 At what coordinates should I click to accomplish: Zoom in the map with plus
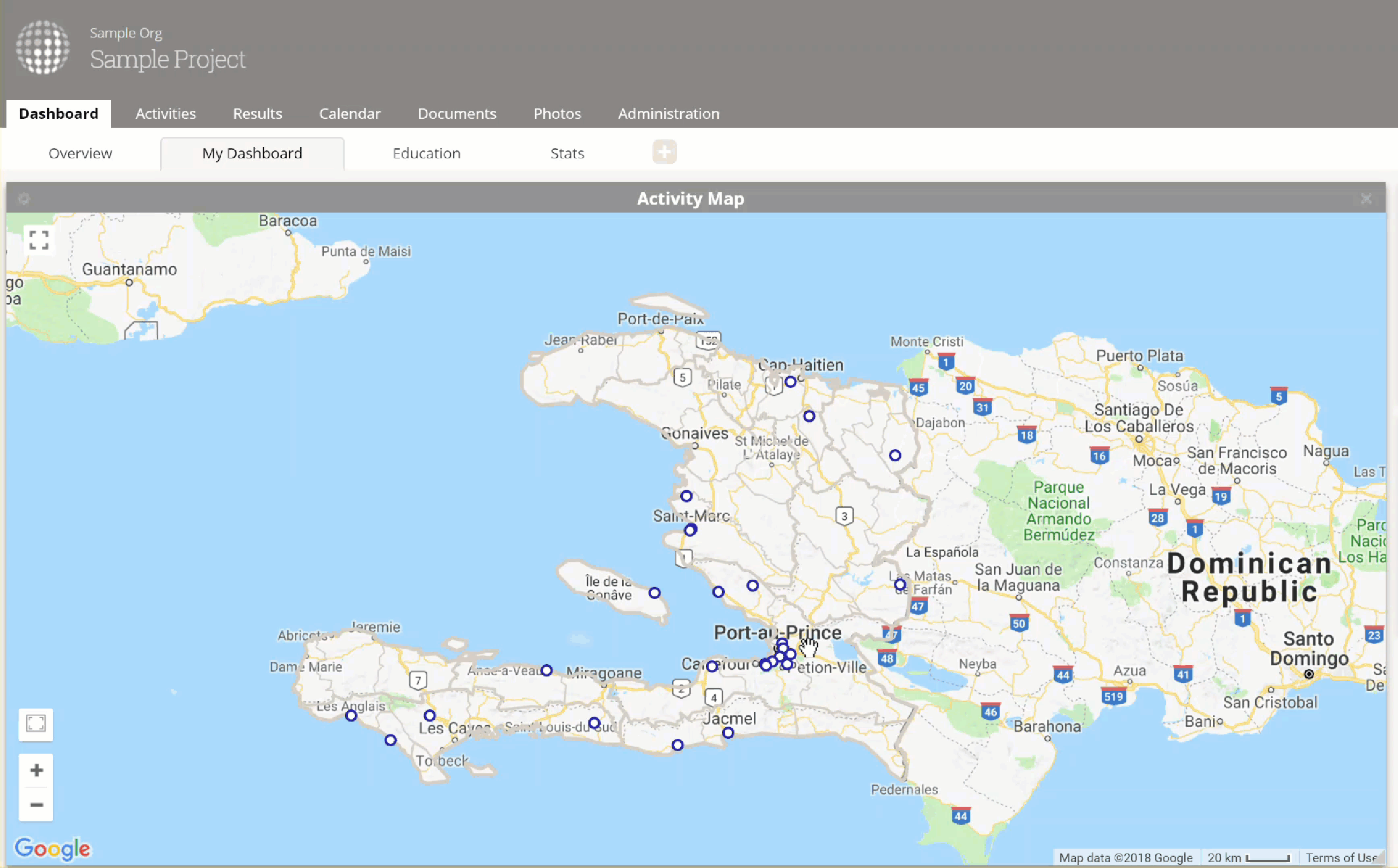pyautogui.click(x=36, y=770)
